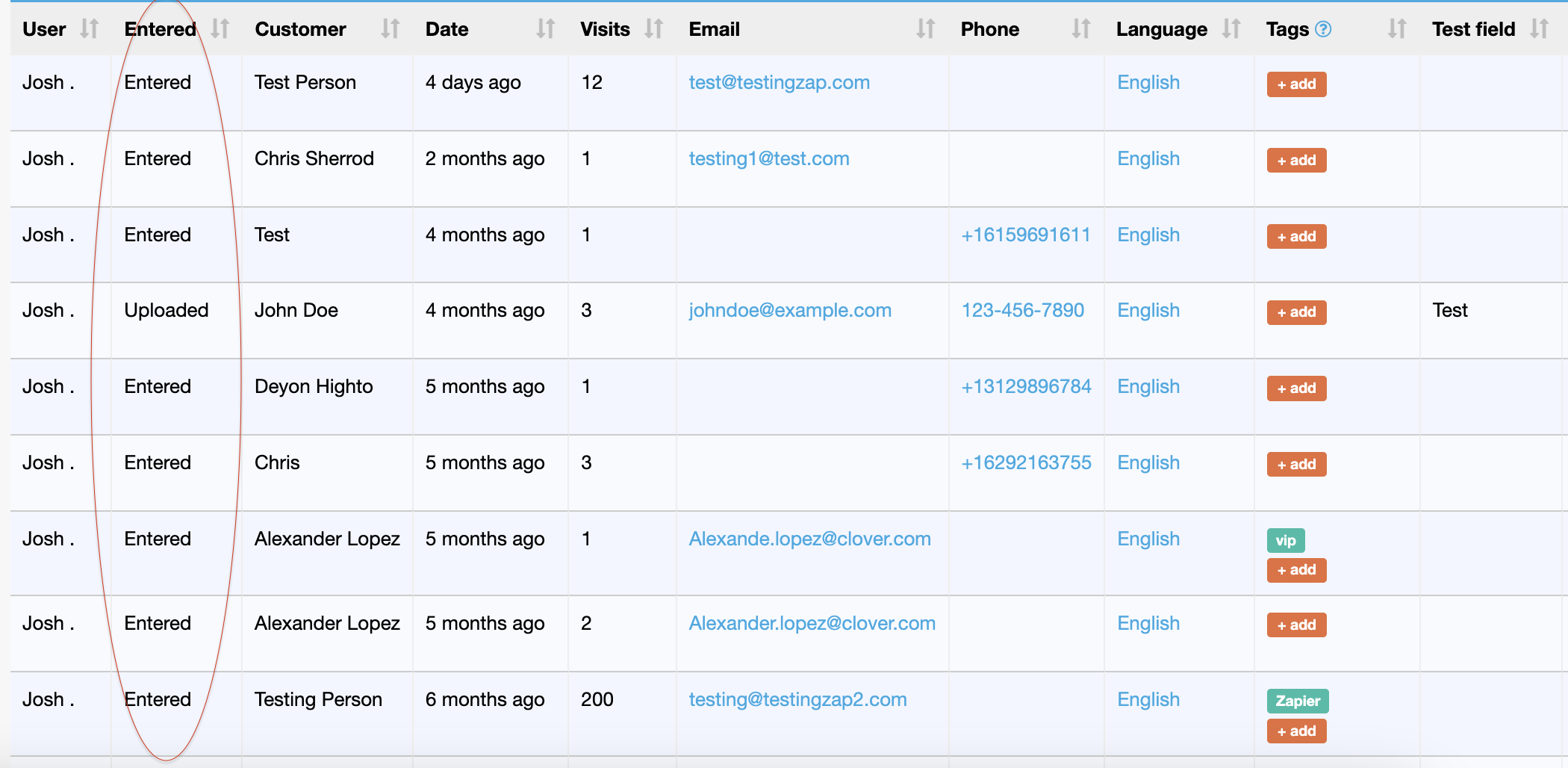Sort the Email column with its arrows
The image size is (1568, 768).
925,29
